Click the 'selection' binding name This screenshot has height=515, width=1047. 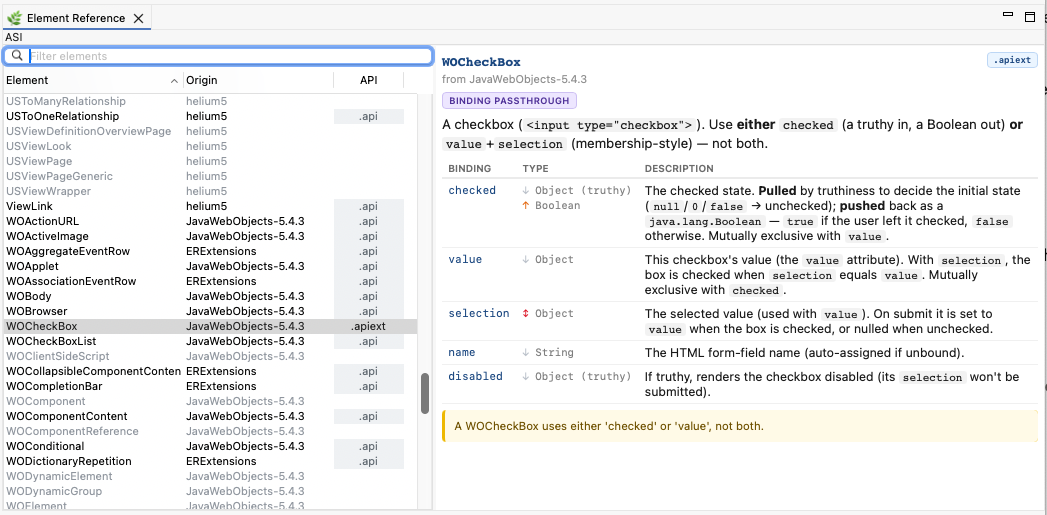(479, 313)
